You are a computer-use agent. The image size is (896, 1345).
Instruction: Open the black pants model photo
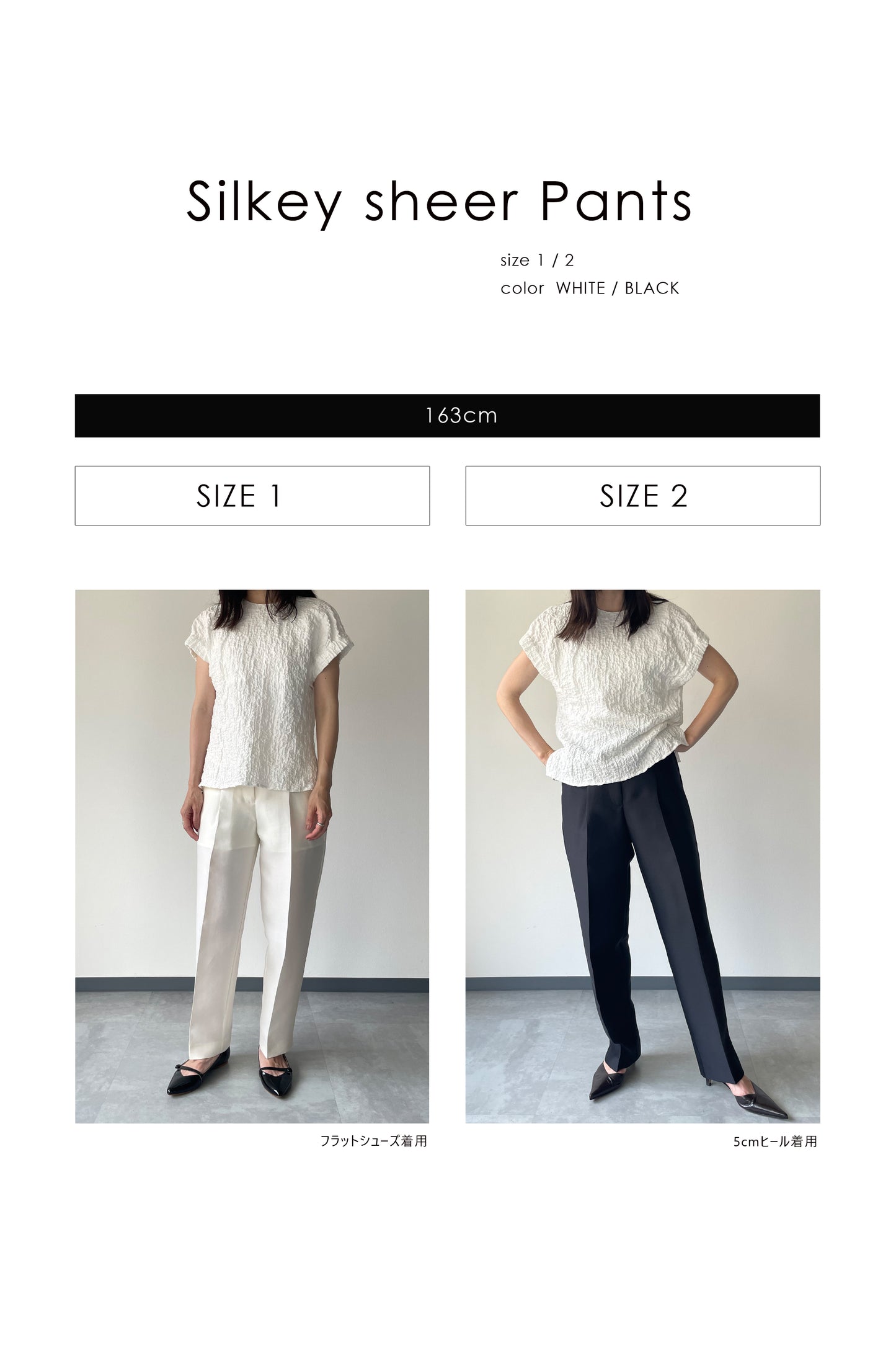(x=642, y=856)
